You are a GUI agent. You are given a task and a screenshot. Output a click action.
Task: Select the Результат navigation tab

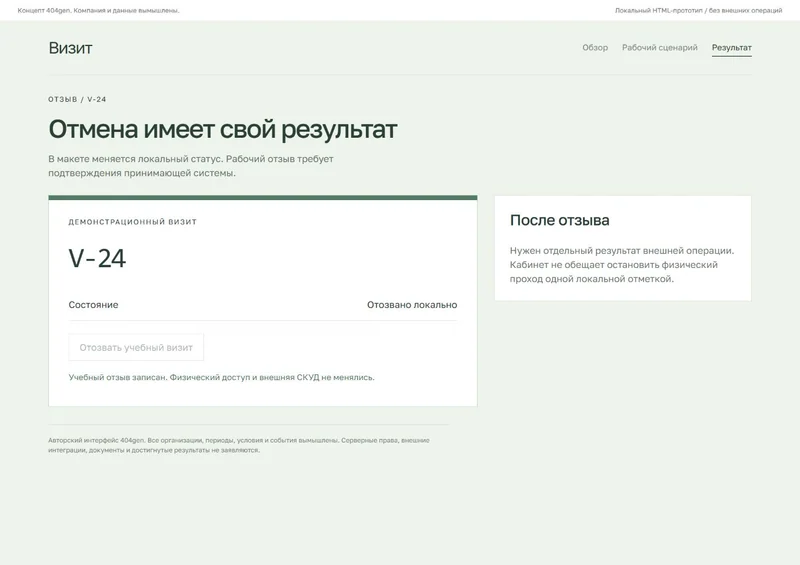(731, 47)
